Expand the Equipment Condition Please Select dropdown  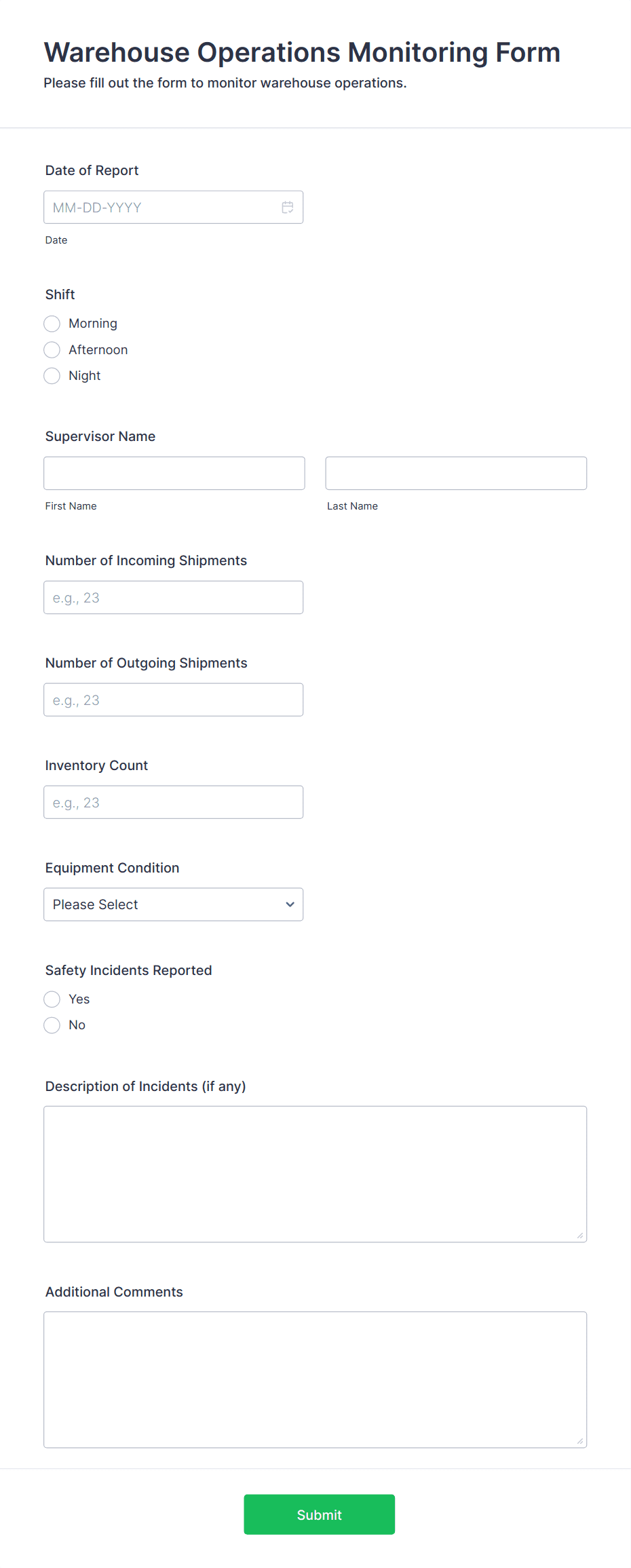point(173,904)
